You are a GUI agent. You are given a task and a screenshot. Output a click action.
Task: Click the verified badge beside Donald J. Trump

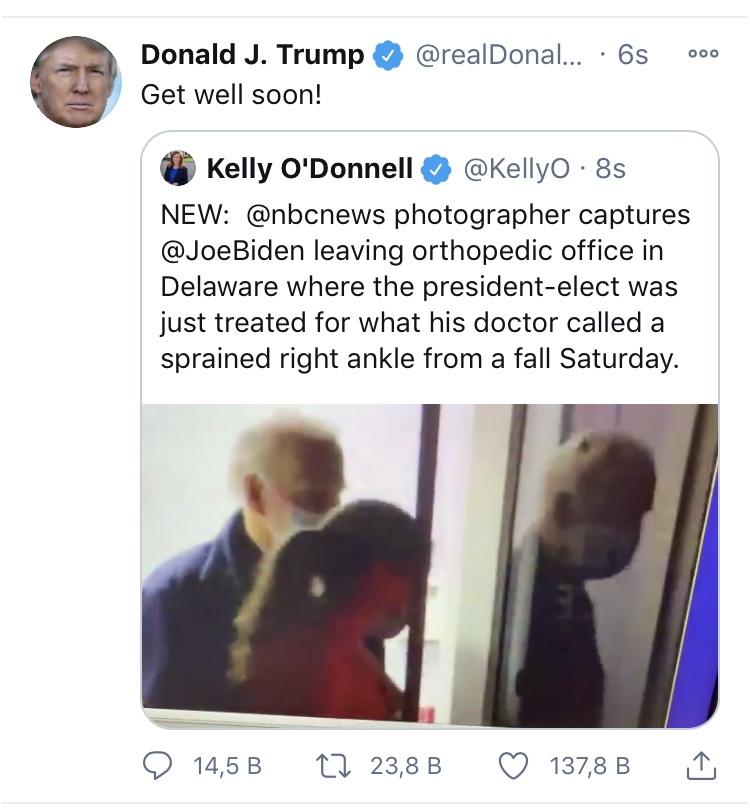coord(388,55)
